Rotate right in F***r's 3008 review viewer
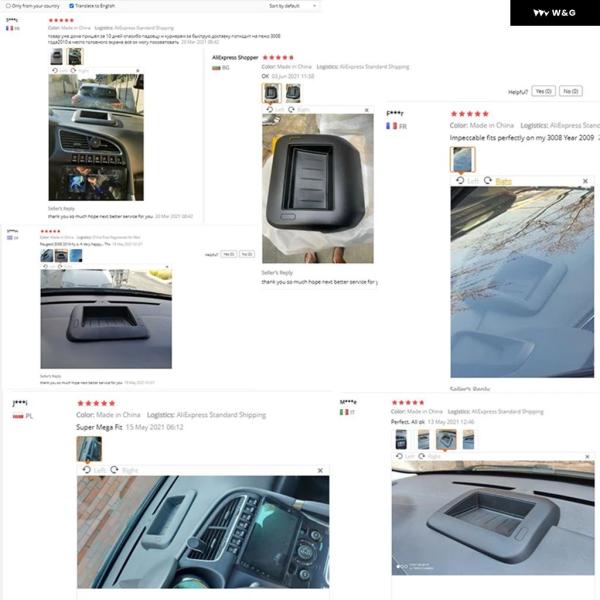600x600 pixels. 497,181
